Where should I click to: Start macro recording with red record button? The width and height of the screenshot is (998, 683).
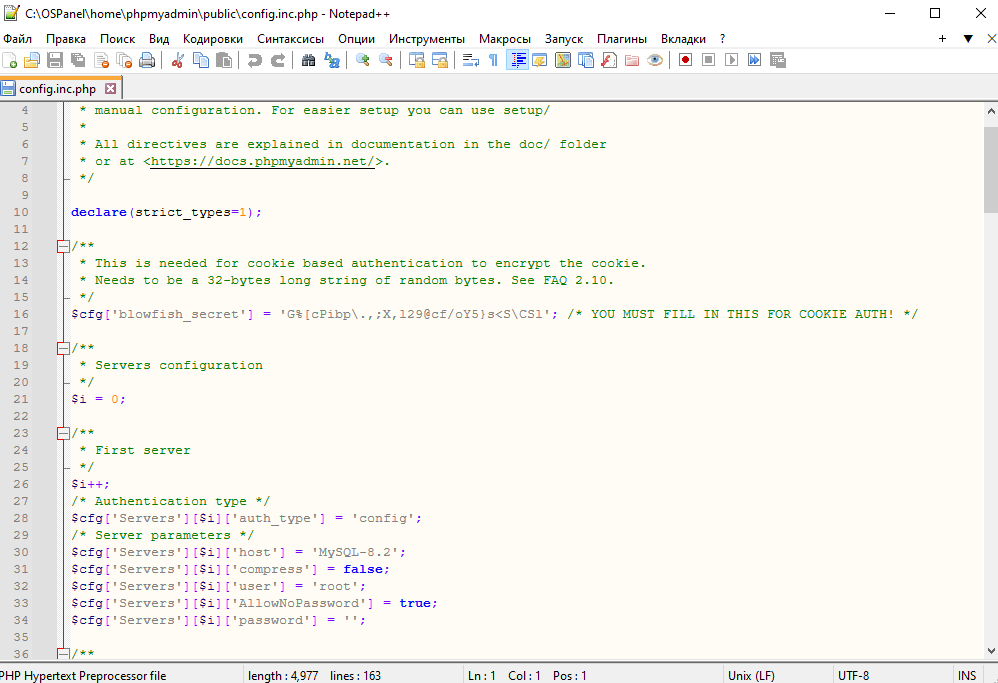click(x=685, y=60)
